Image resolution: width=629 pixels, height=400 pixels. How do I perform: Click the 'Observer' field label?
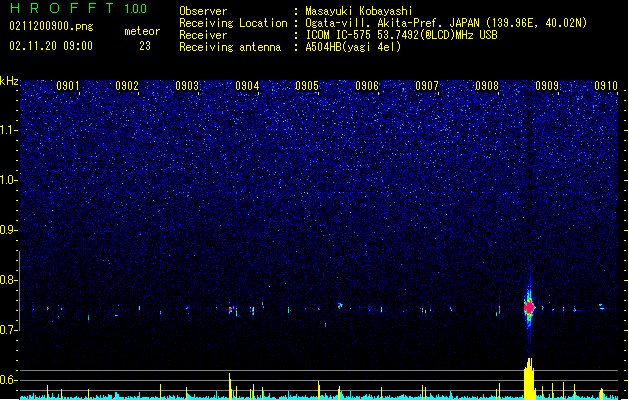(203, 11)
